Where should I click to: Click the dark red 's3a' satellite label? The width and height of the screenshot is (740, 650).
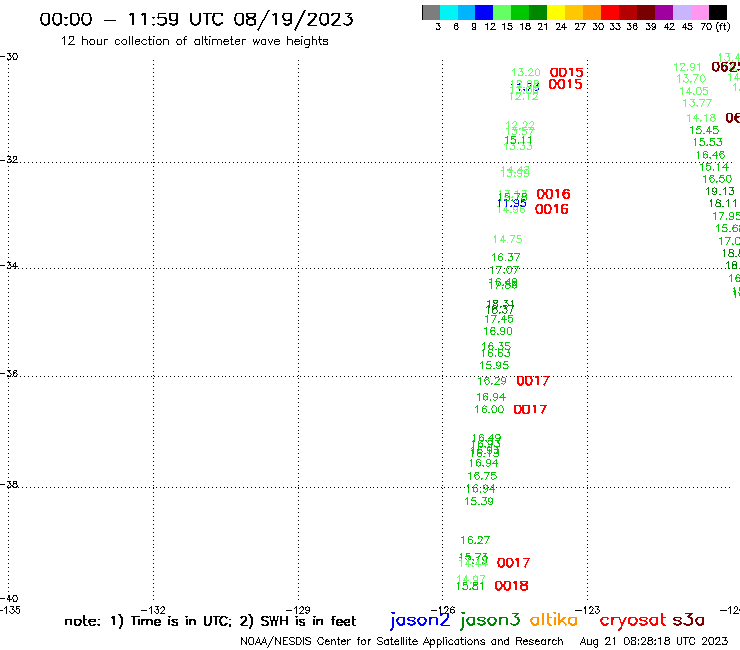689,620
